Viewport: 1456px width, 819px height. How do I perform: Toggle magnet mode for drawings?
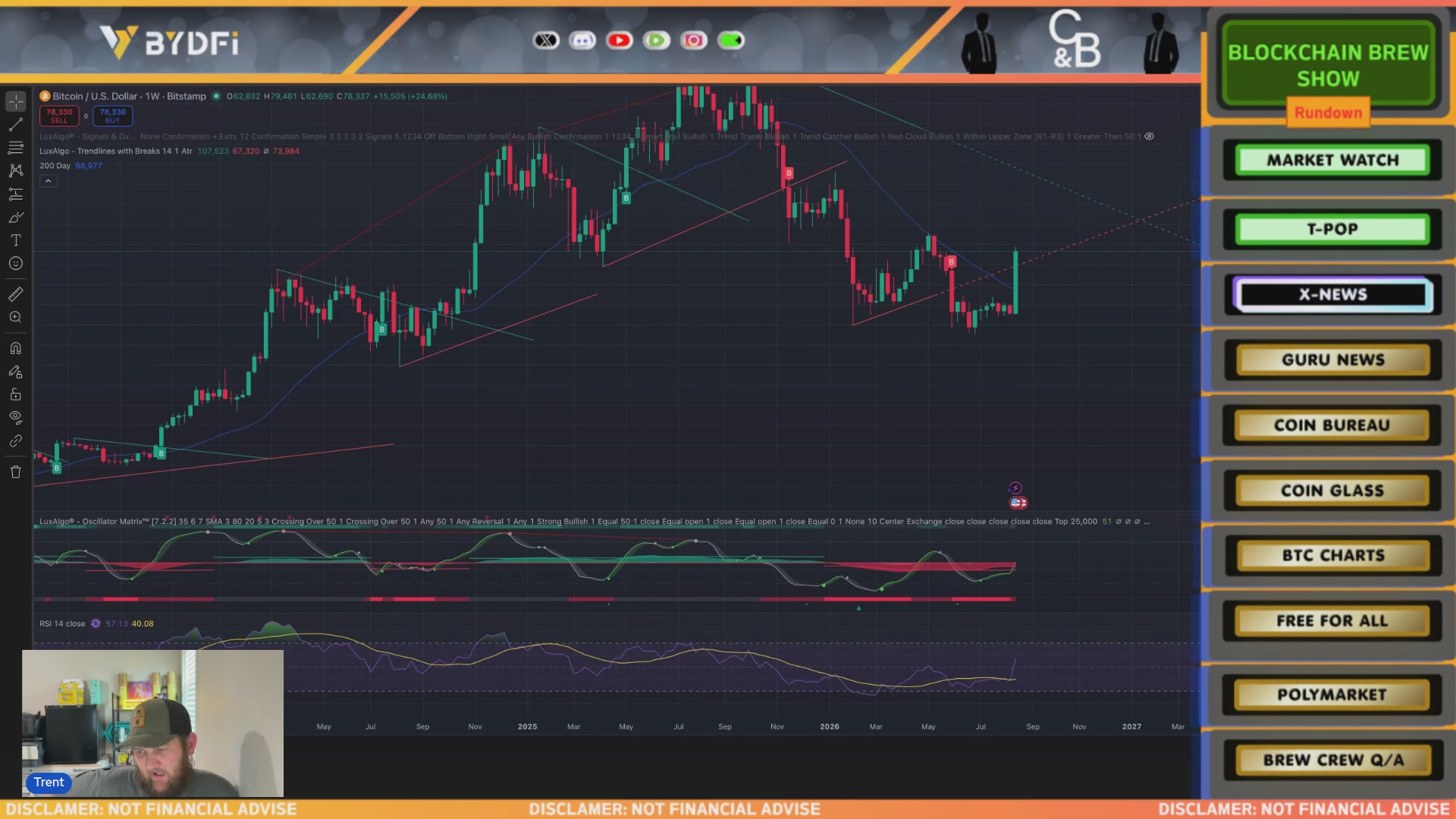coord(16,349)
